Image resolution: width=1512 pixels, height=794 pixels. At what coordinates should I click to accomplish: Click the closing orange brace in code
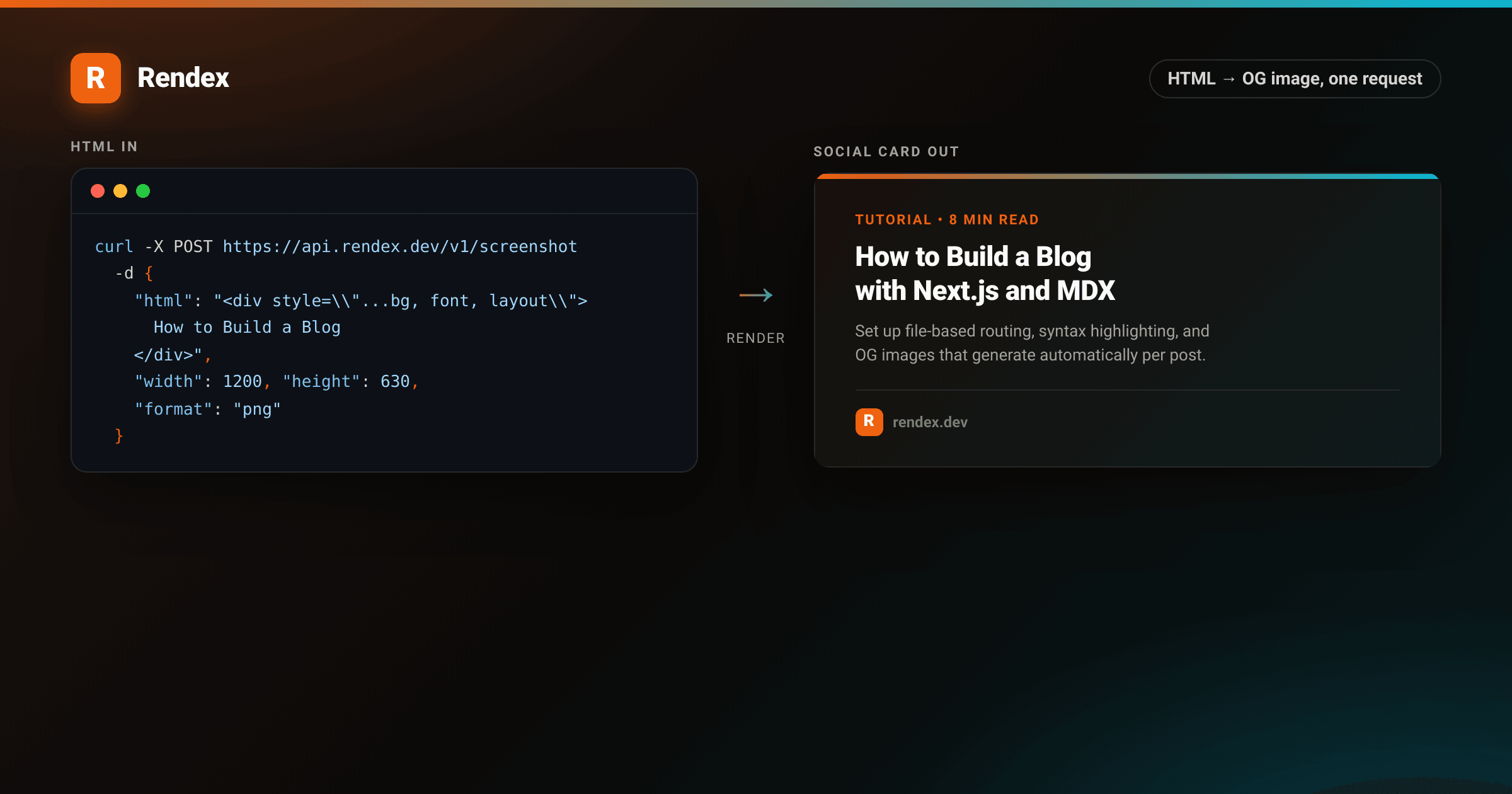119,435
